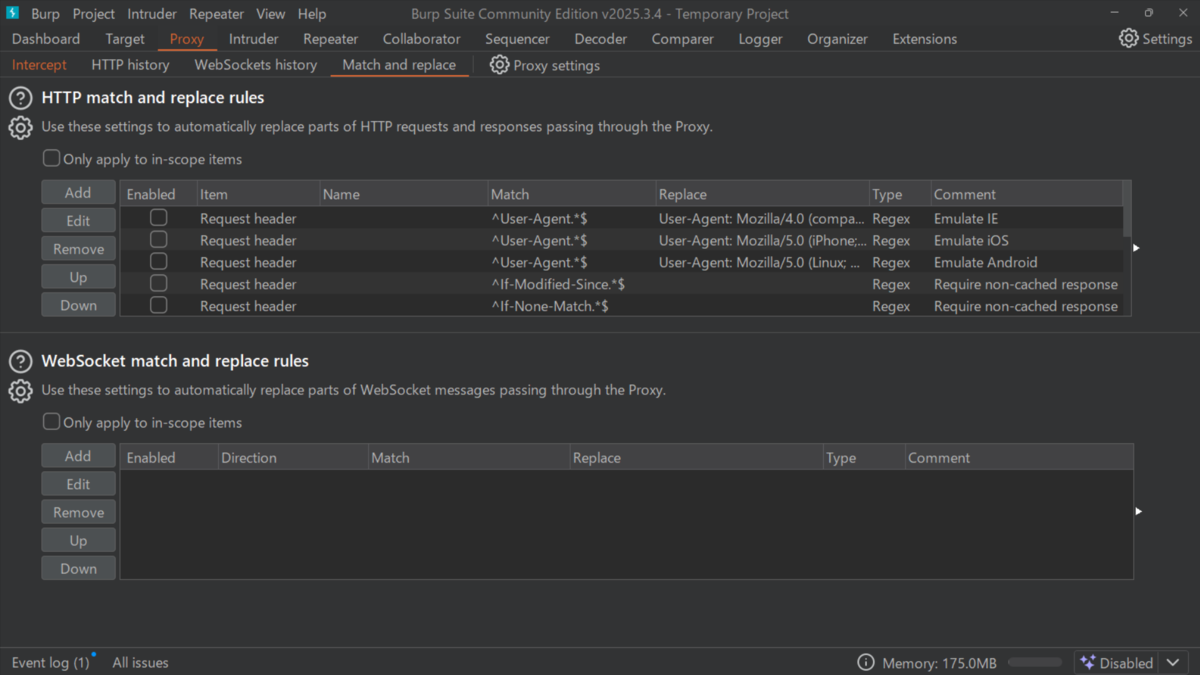Click the memory usage progress bar
This screenshot has height=675, width=1200.
click(1035, 663)
